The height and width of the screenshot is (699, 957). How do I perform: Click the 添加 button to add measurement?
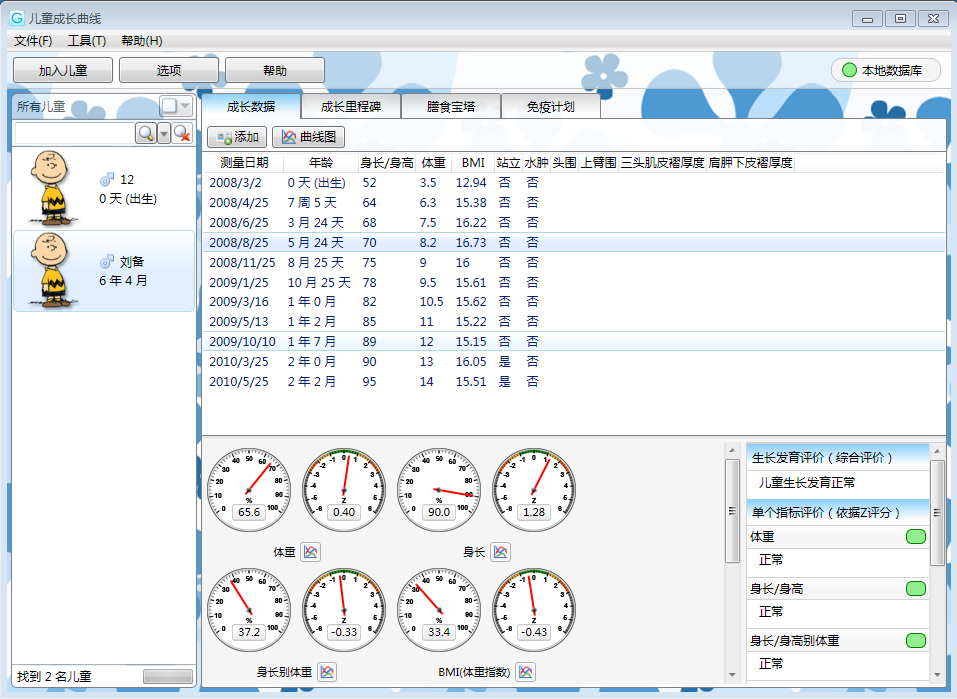236,137
